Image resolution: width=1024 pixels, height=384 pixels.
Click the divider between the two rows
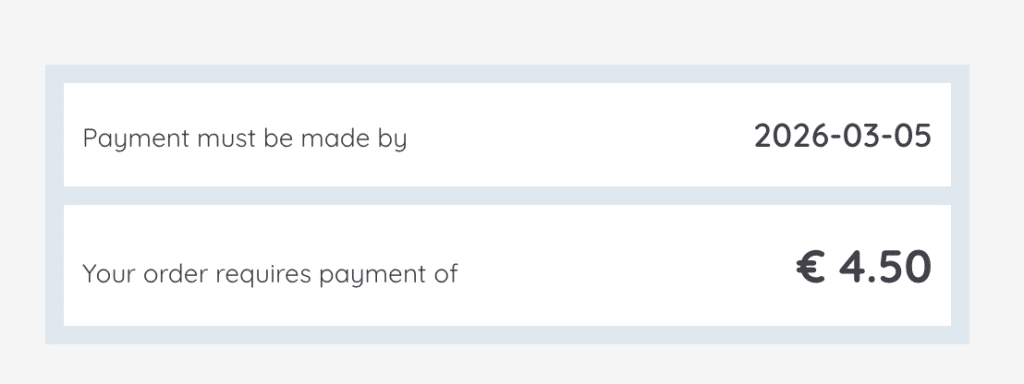507,196
